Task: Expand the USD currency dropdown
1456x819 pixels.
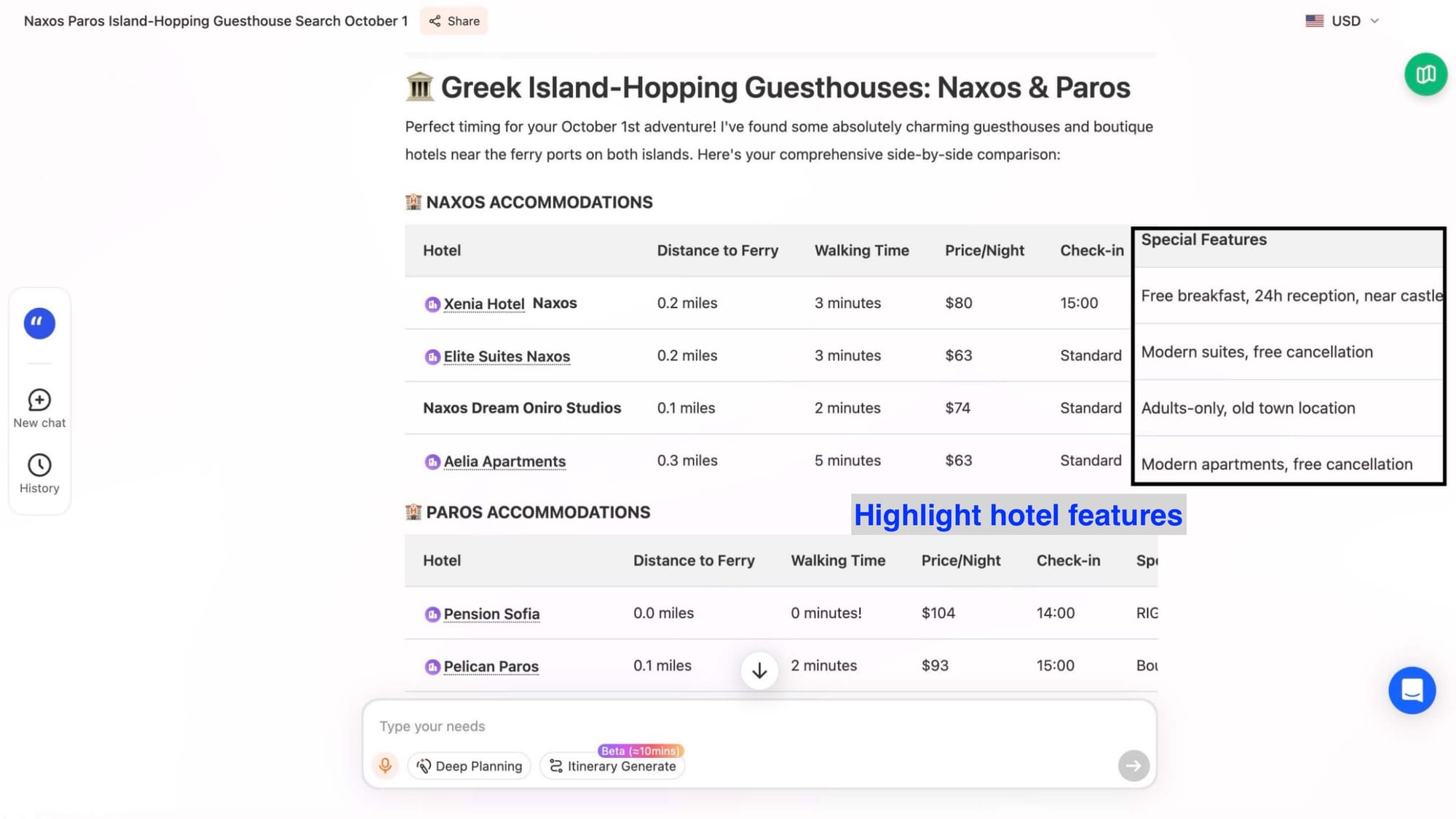Action: click(1345, 21)
